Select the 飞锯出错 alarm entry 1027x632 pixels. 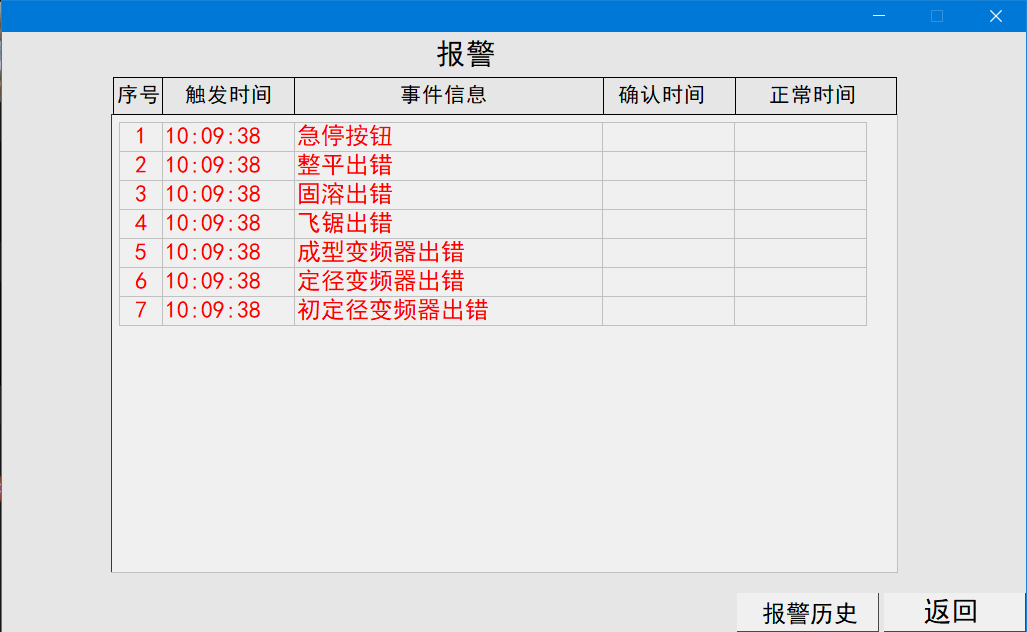(345, 223)
